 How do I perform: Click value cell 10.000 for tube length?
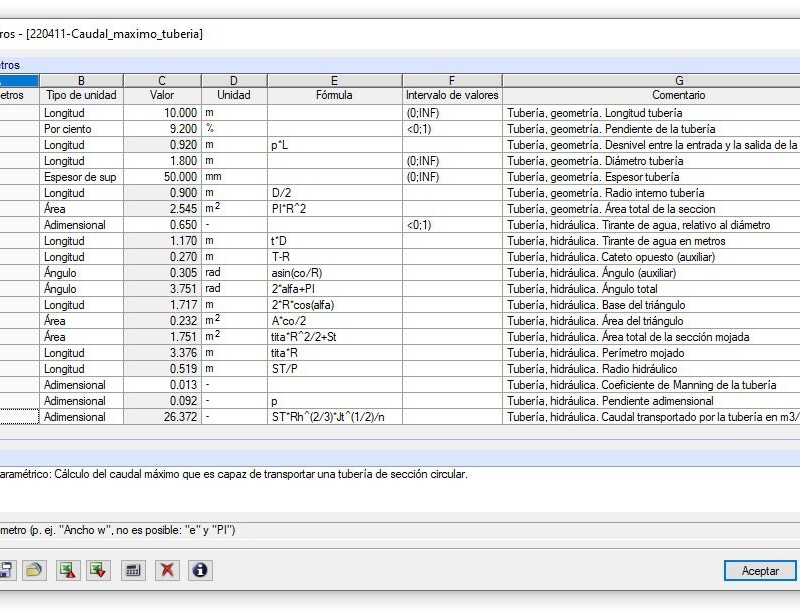pos(162,113)
